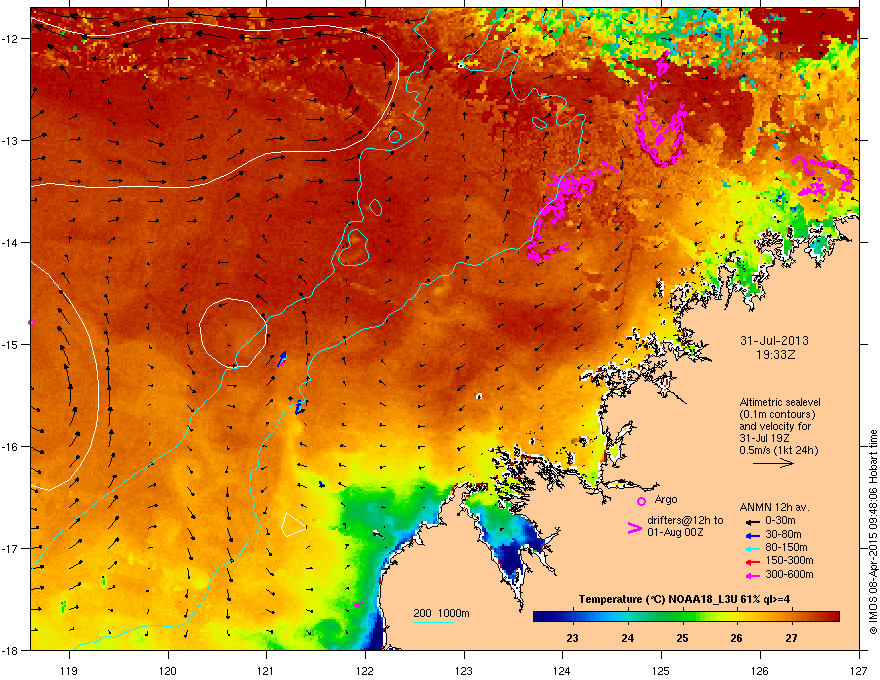
Task: Click the longitude axis label 119
Action: pos(69,670)
